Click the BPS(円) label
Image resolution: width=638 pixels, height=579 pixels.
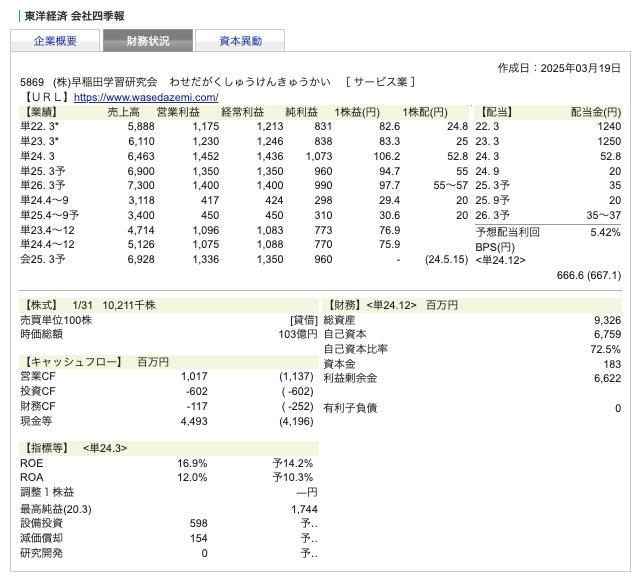click(x=495, y=247)
